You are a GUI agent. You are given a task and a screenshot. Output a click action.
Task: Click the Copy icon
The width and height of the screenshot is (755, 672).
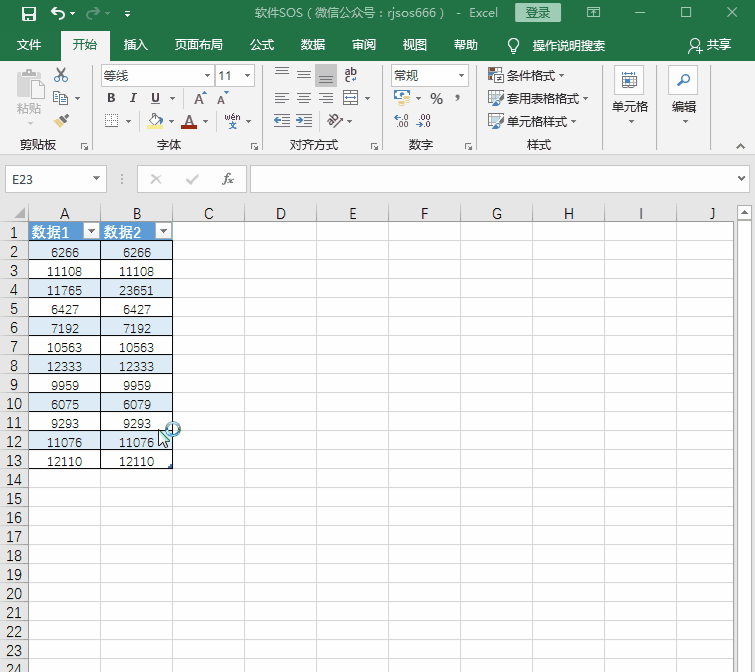60,98
